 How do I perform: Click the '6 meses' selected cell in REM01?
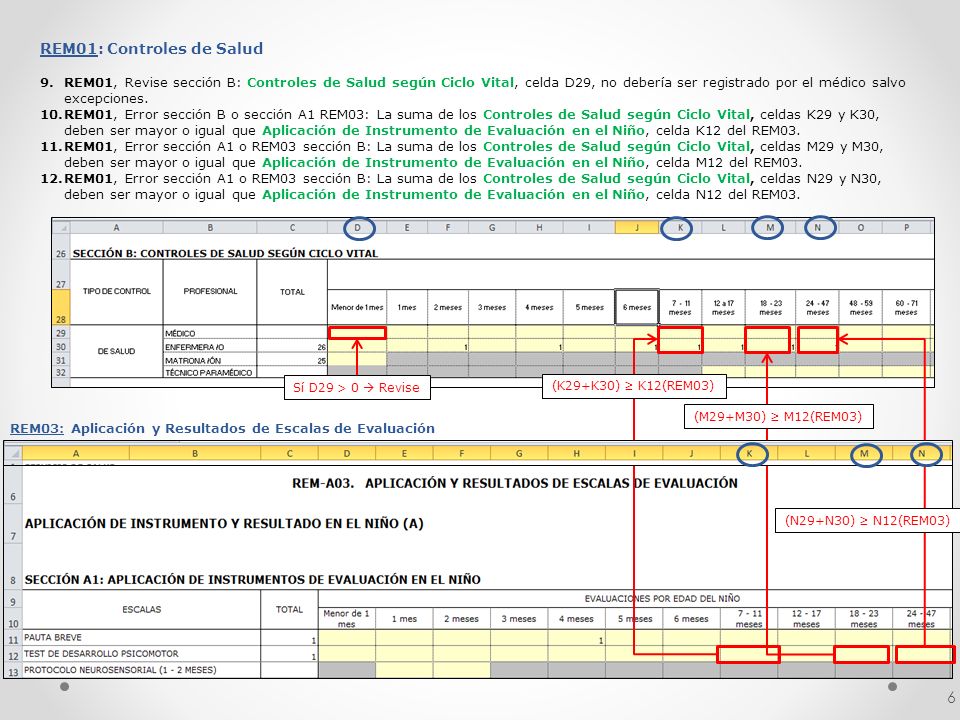pos(637,307)
